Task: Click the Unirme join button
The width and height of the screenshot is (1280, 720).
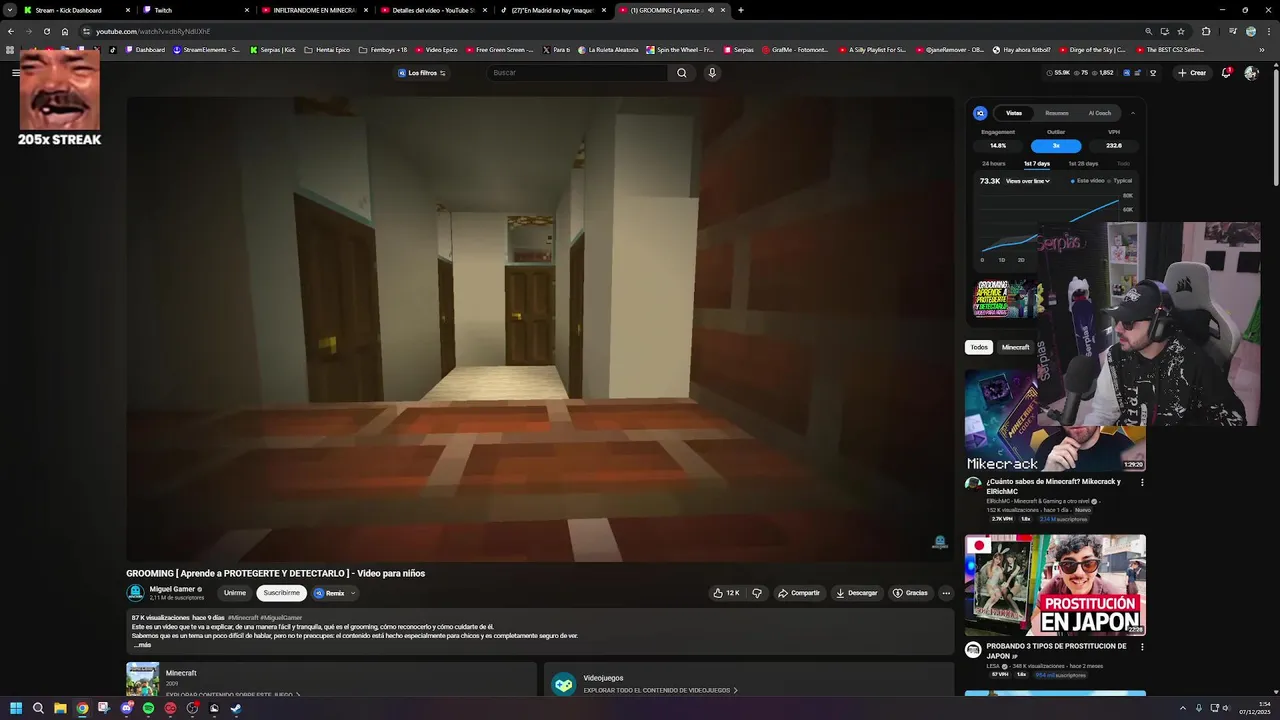Action: [235, 593]
